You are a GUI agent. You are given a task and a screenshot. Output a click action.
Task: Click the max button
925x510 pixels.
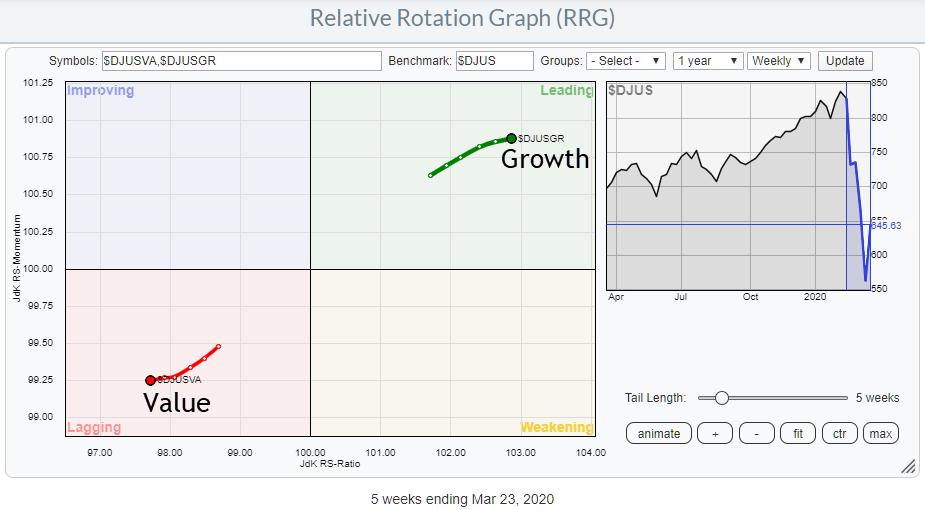880,433
